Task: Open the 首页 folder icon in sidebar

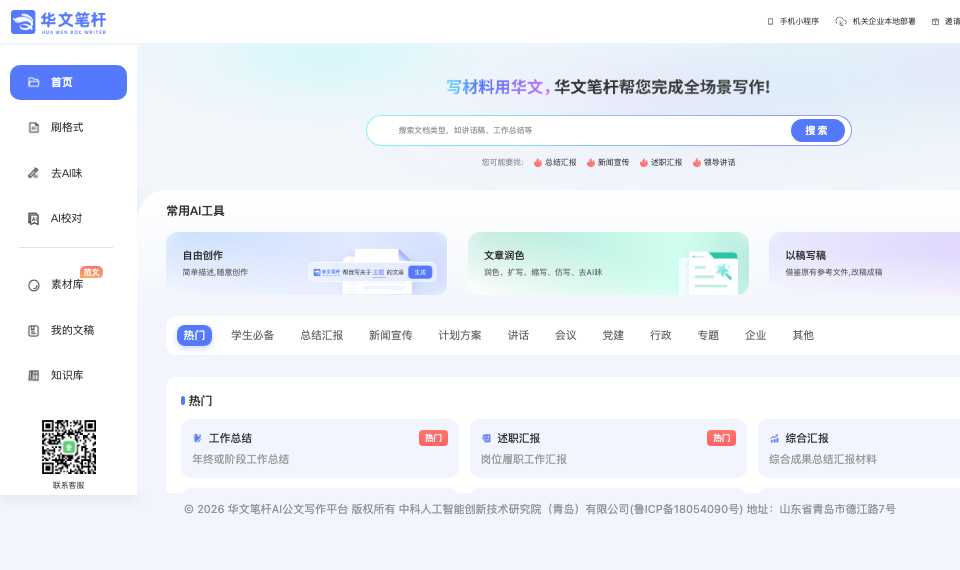Action: (x=34, y=82)
